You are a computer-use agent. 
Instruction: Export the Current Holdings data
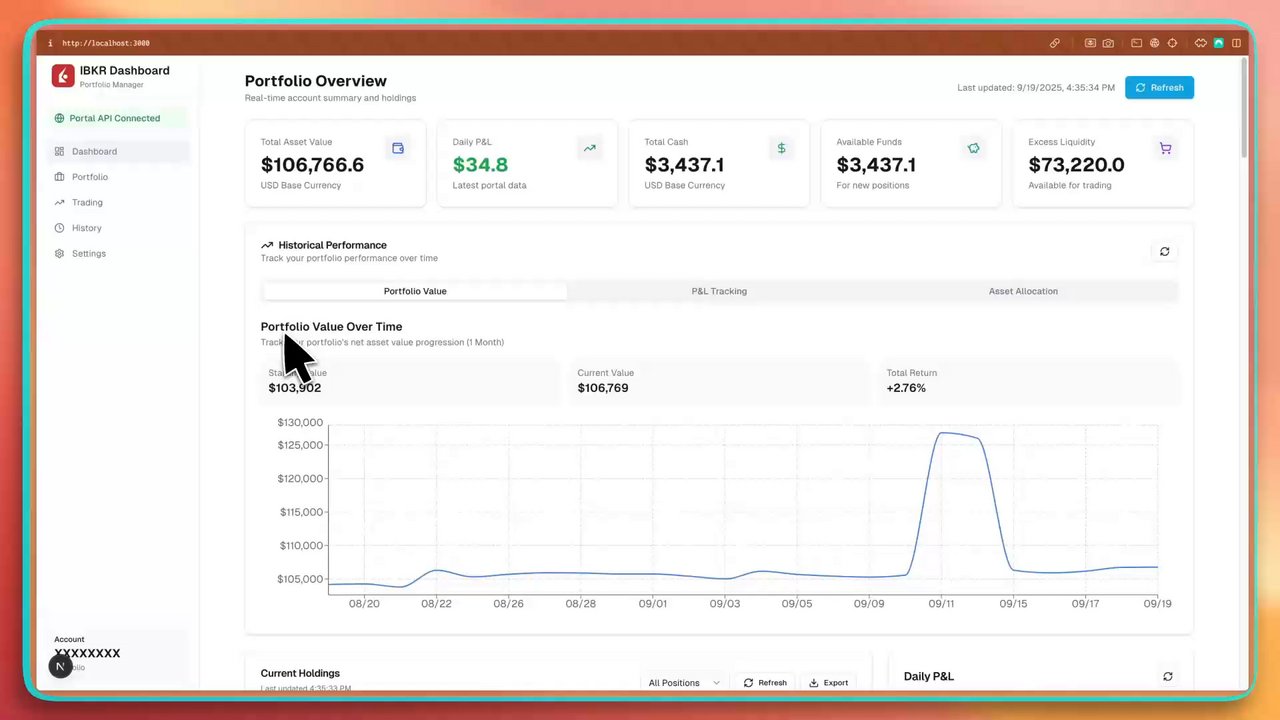click(828, 683)
